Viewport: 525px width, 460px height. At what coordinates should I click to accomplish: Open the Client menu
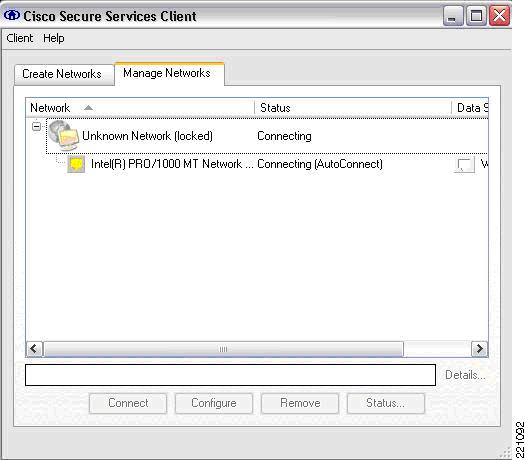click(x=19, y=38)
